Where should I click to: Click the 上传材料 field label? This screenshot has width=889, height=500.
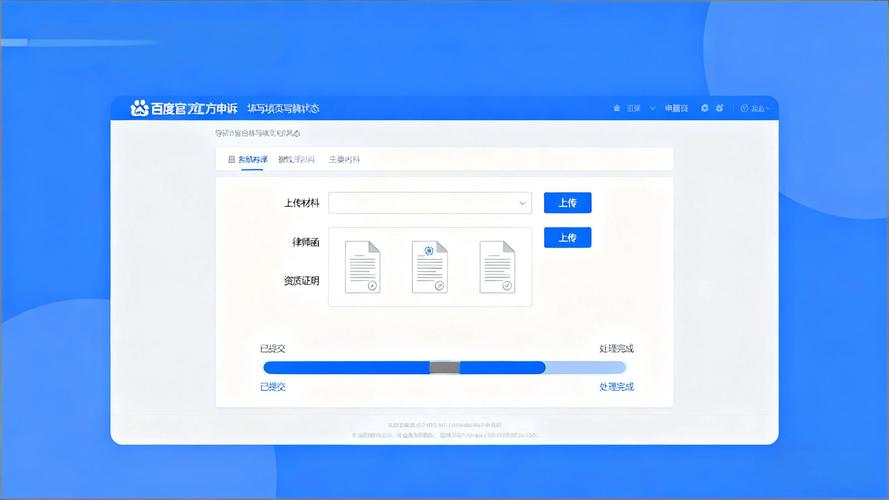[x=302, y=203]
